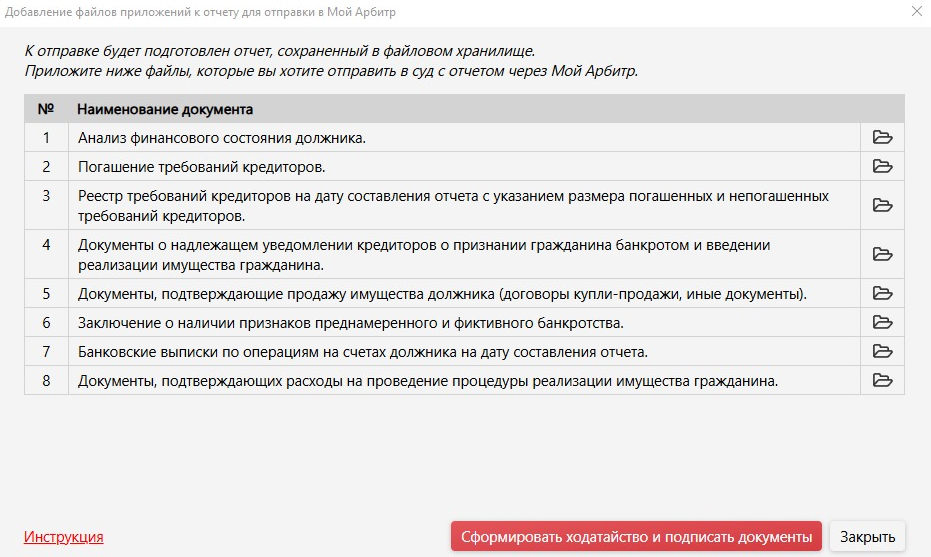Select row text about Реестр требований кредиторов
931x557 pixels.
pyautogui.click(x=453, y=205)
